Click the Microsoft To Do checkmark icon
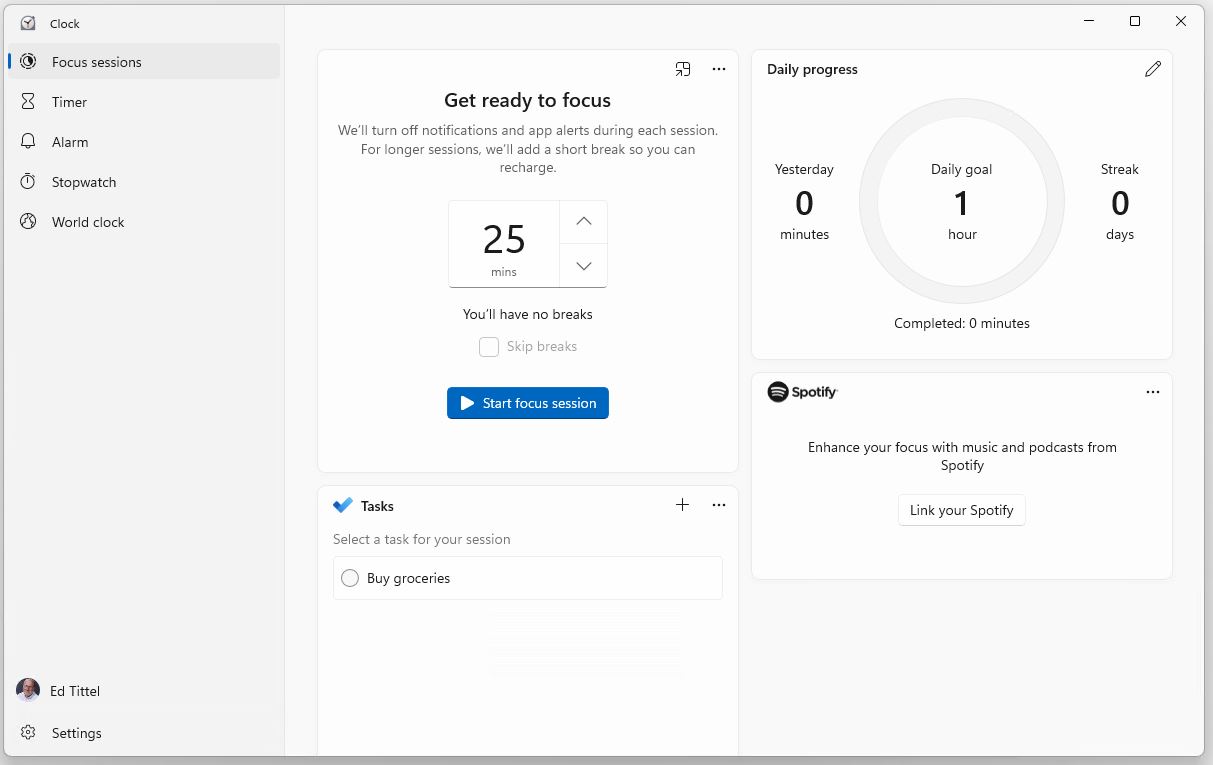Viewport: 1213px width, 765px height. pos(343,506)
